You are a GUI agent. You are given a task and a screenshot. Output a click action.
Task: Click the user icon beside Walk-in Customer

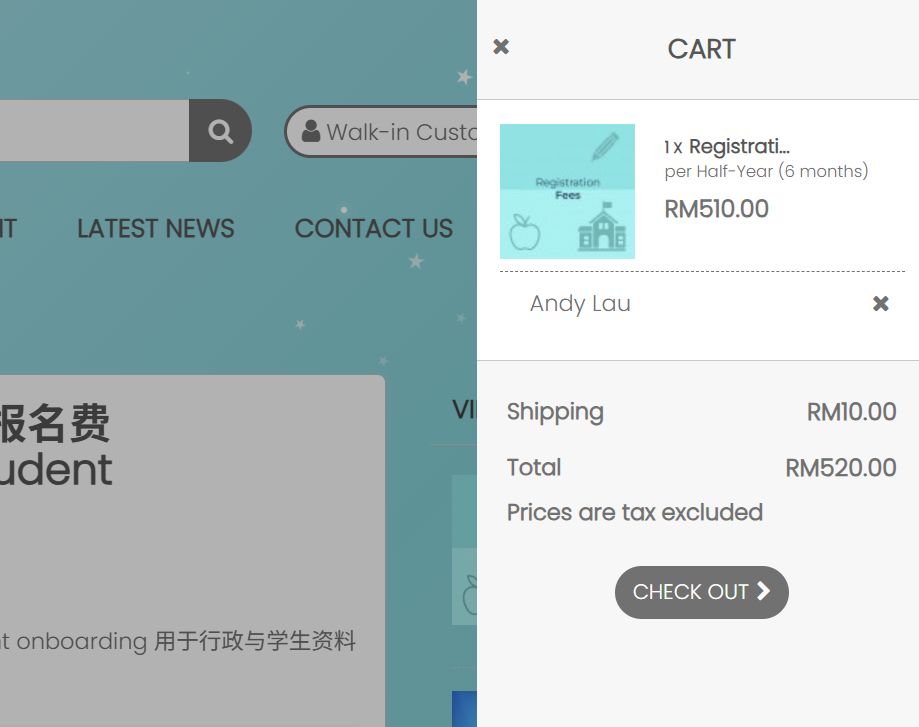[311, 131]
